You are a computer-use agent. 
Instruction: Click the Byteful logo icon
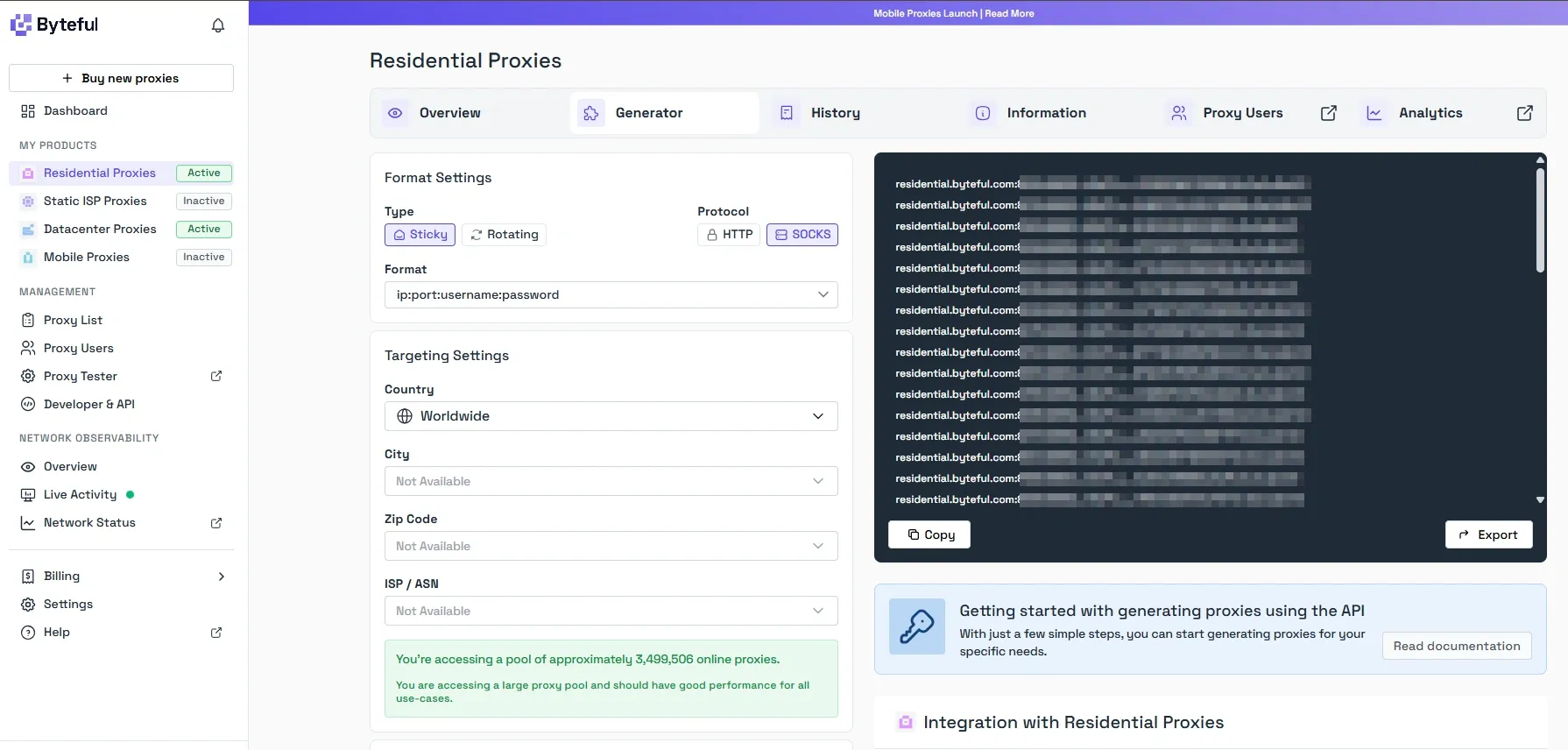[21, 25]
